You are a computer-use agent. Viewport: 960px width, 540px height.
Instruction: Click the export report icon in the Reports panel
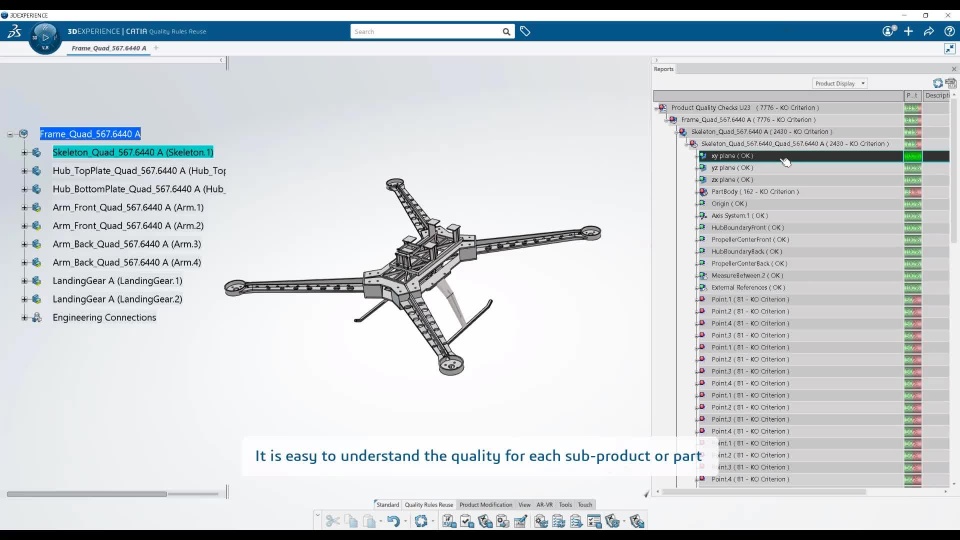(951, 83)
